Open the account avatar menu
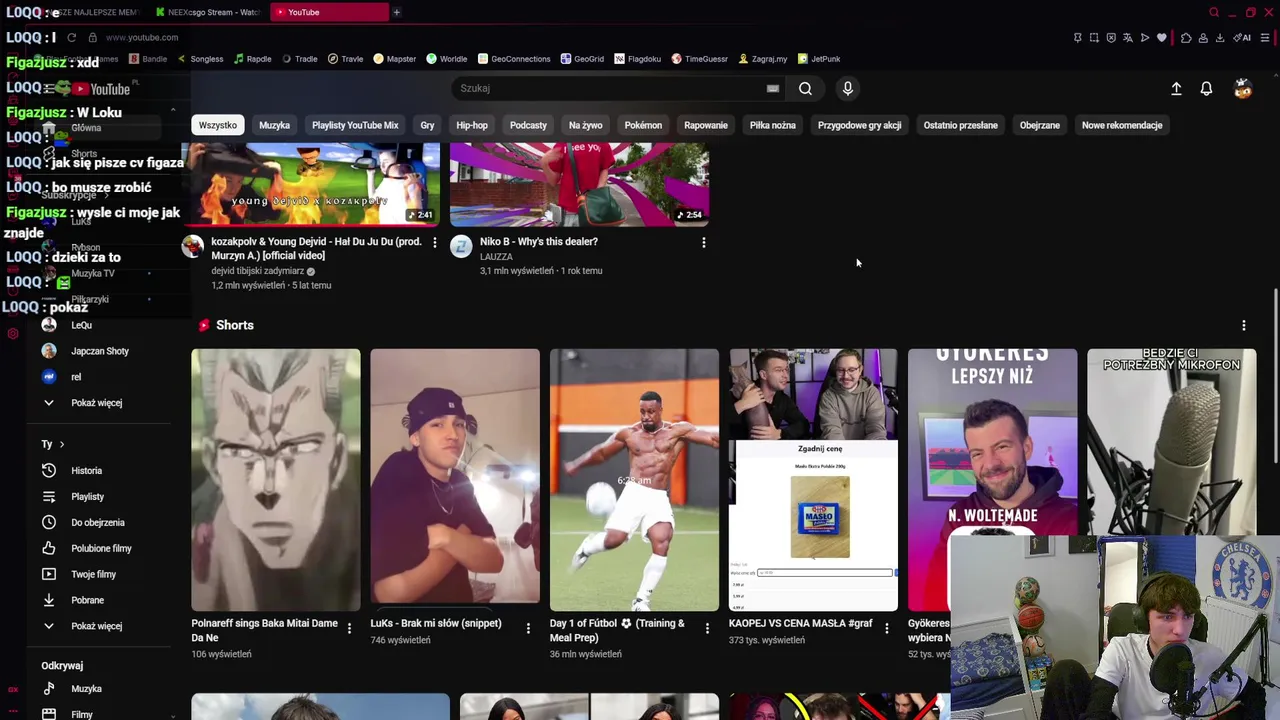This screenshot has height=720, width=1280. [x=1243, y=89]
